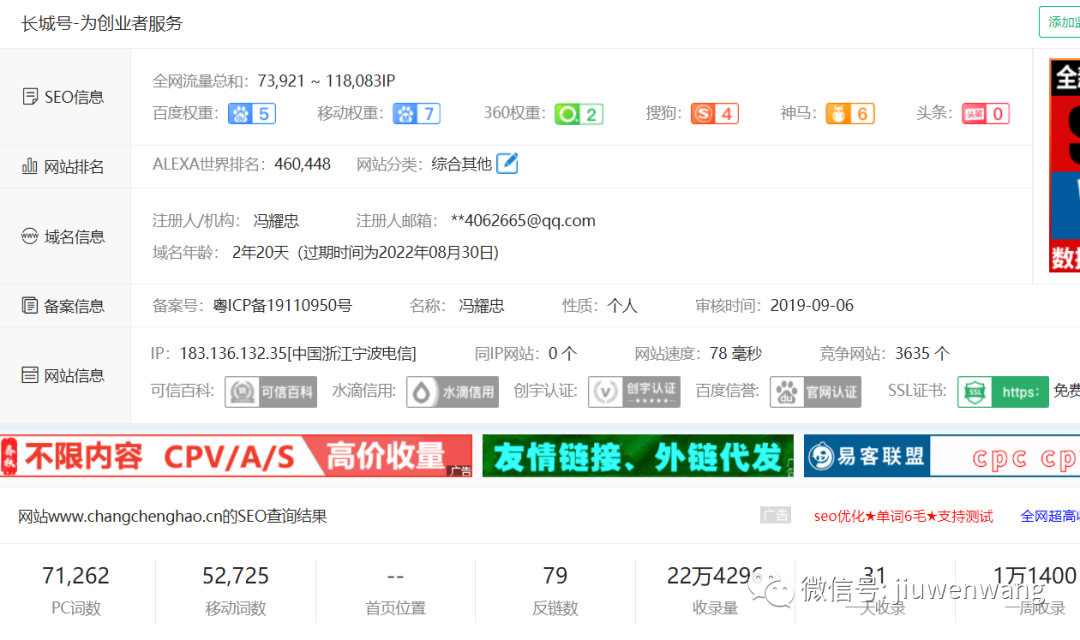This screenshot has width=1080, height=640.
Task: Click the Shenma weight badge showing 6
Action: tap(851, 114)
